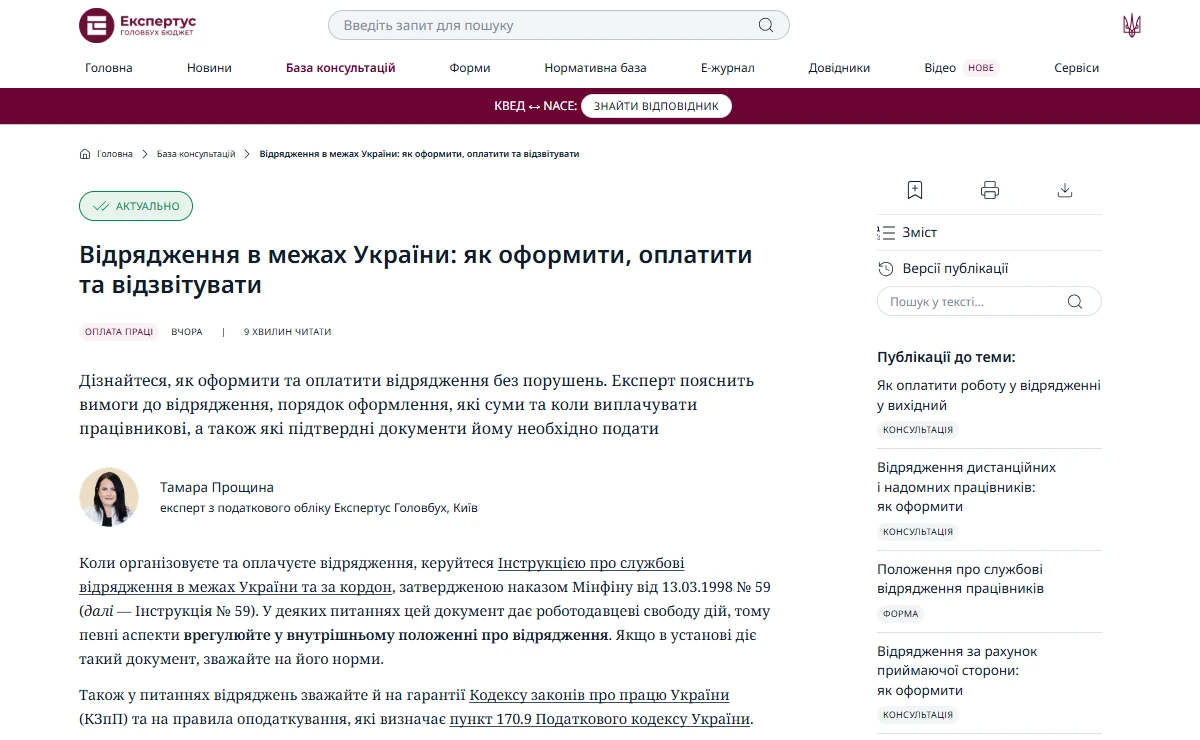
Task: Click 'Головна' breadcrumb link
Action: click(x=115, y=154)
